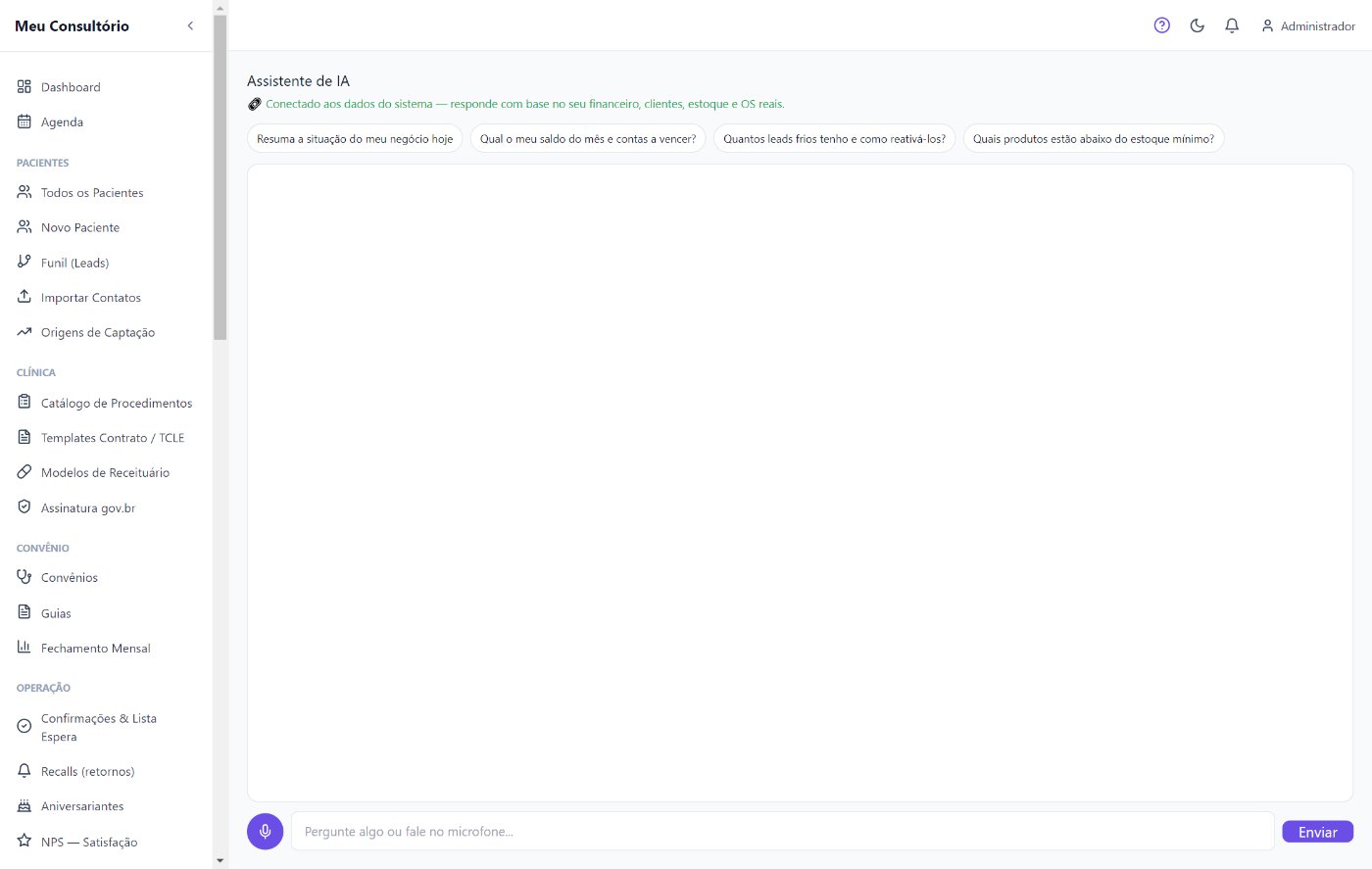Image resolution: width=1372 pixels, height=869 pixels.
Task: Click the Funil (Leads) branch icon
Action: pyautogui.click(x=24, y=262)
